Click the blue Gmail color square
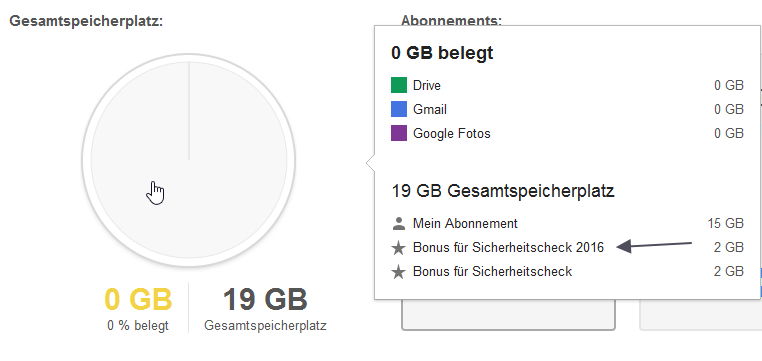 click(398, 109)
